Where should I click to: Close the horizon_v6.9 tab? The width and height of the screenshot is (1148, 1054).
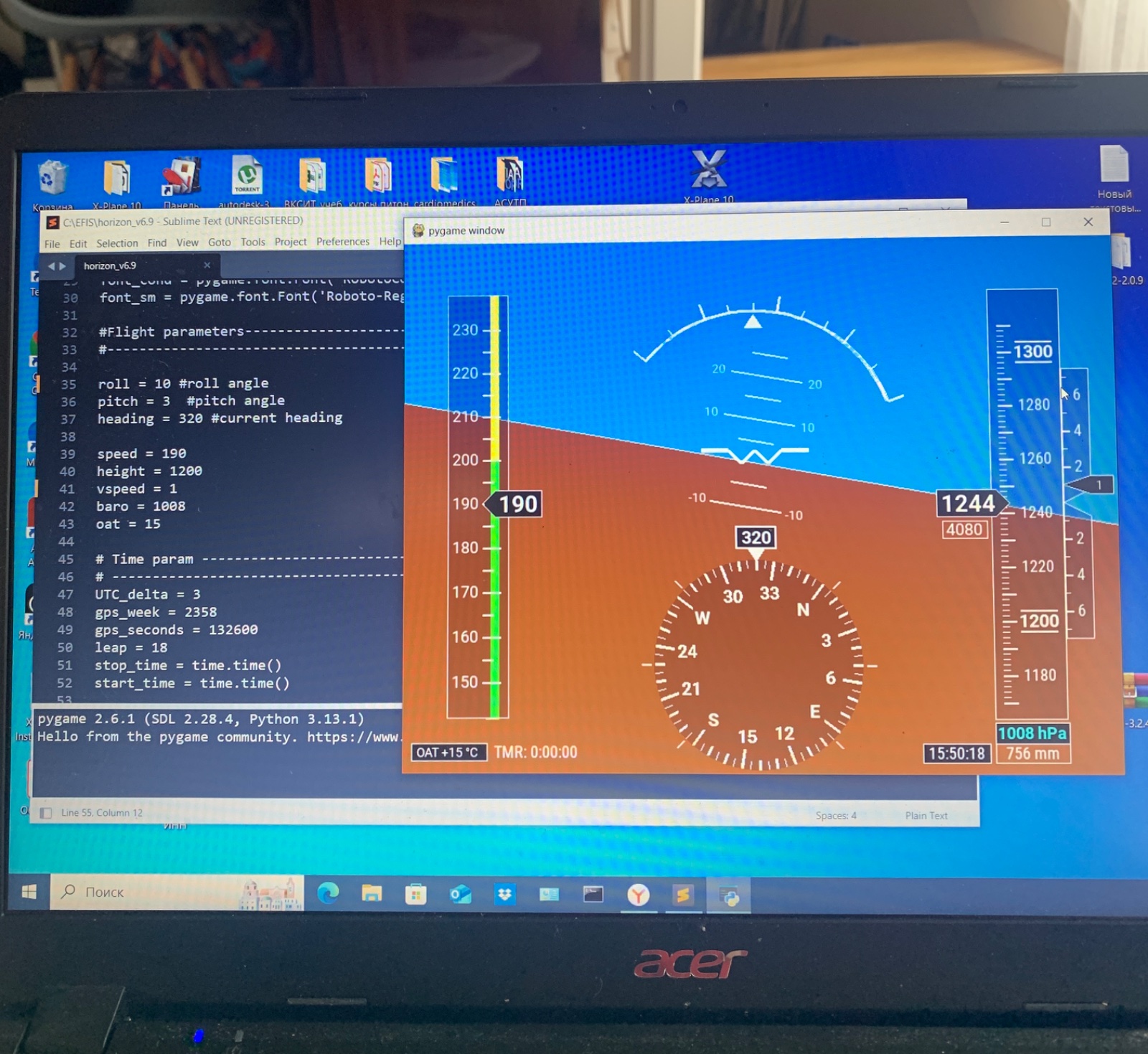[x=207, y=265]
